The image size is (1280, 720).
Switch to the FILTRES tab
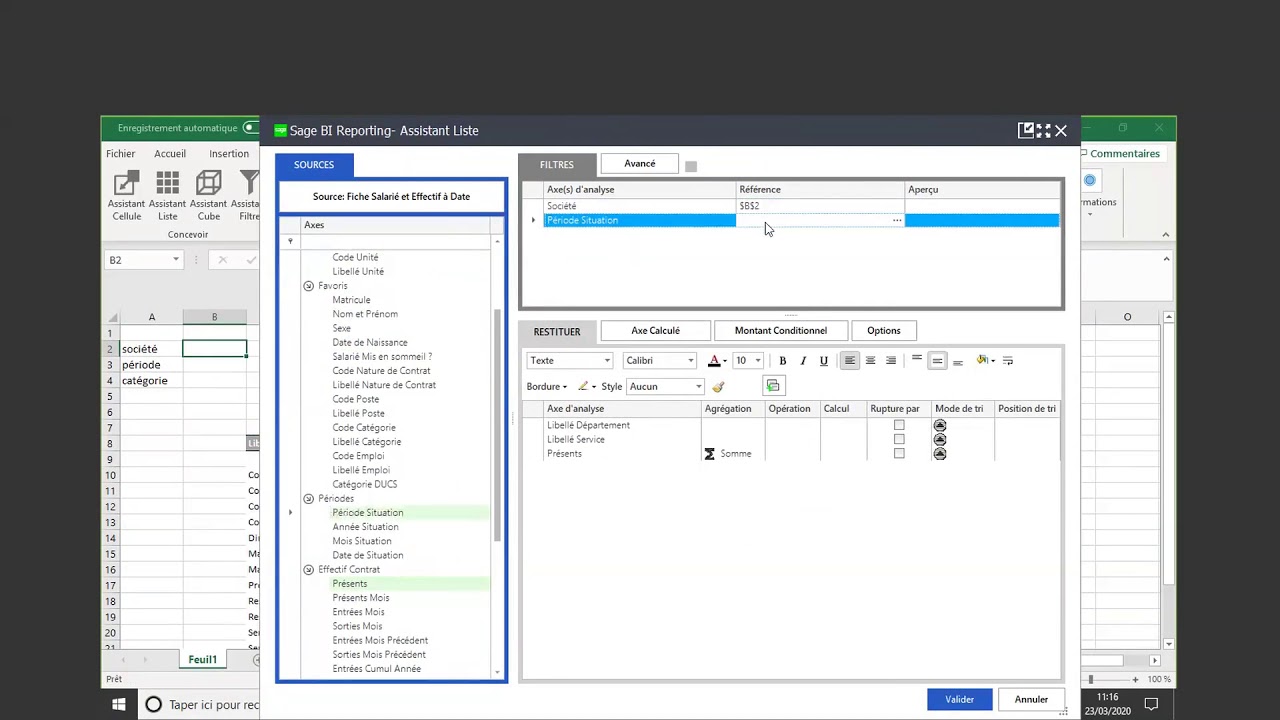tap(557, 165)
